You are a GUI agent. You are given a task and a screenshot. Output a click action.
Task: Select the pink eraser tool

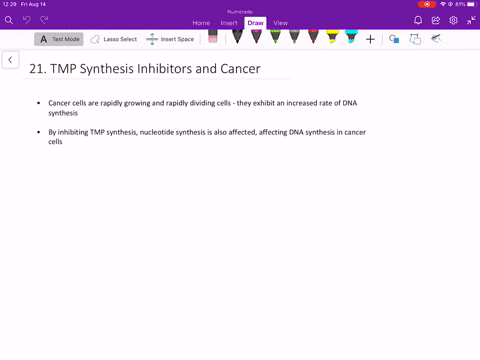pos(213,36)
